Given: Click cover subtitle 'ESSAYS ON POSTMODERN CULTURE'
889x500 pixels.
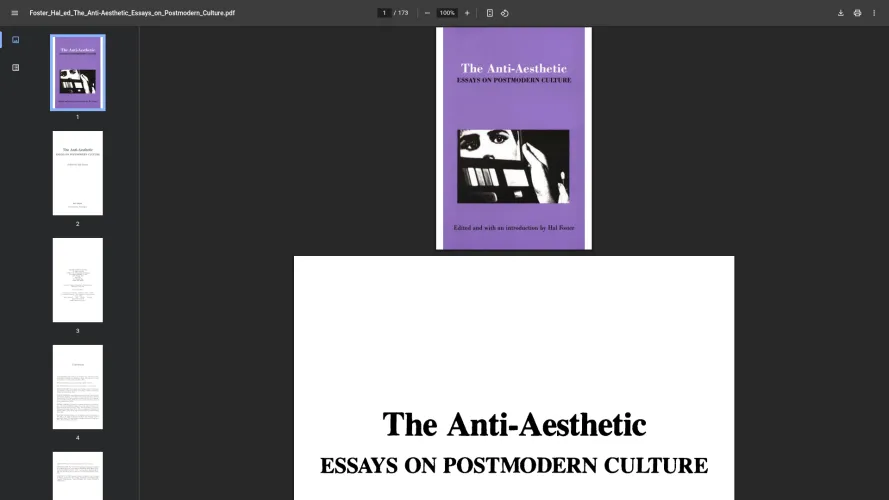Looking at the screenshot, I should click(514, 80).
